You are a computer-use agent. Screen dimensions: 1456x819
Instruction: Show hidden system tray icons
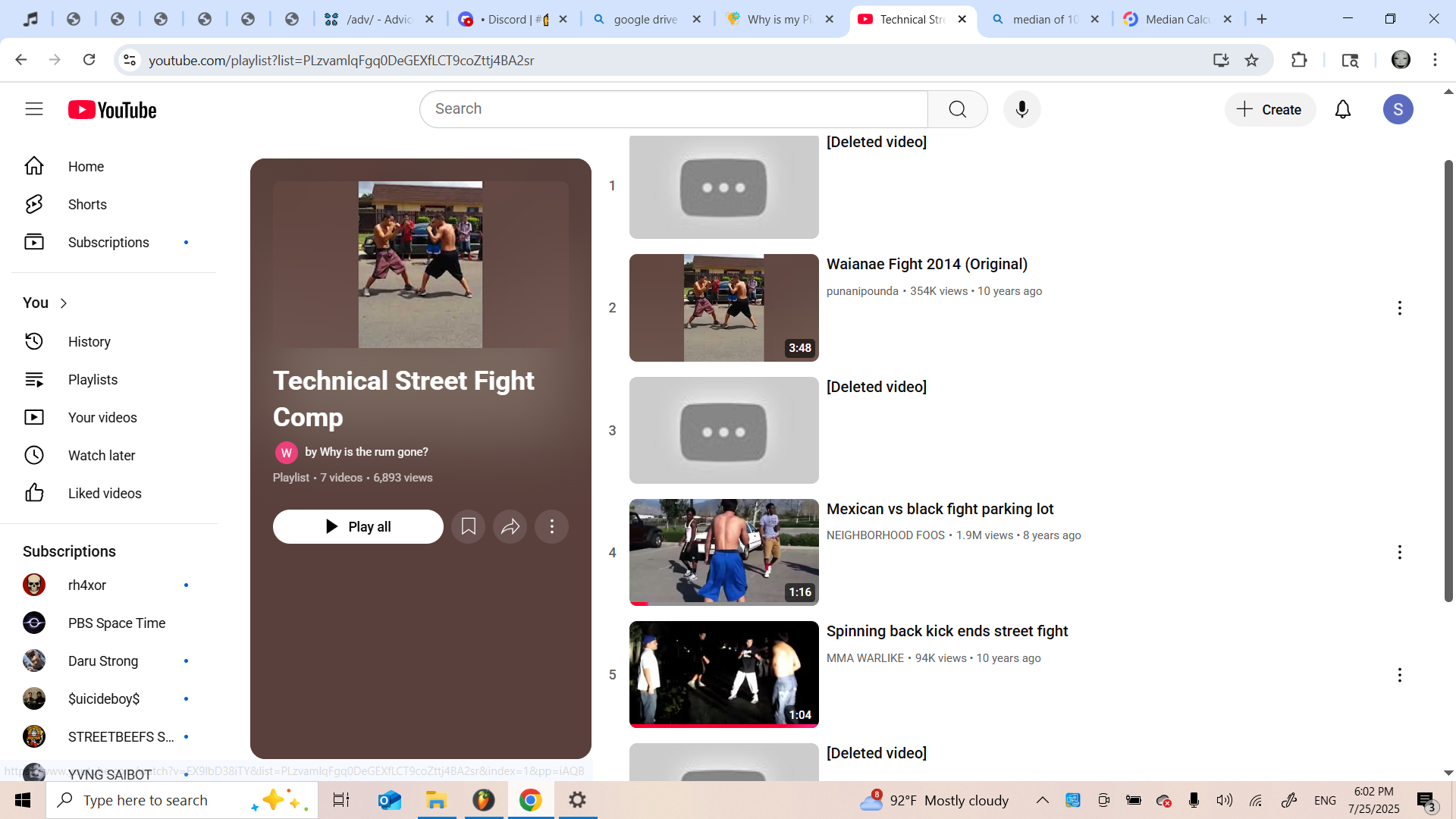1043,800
